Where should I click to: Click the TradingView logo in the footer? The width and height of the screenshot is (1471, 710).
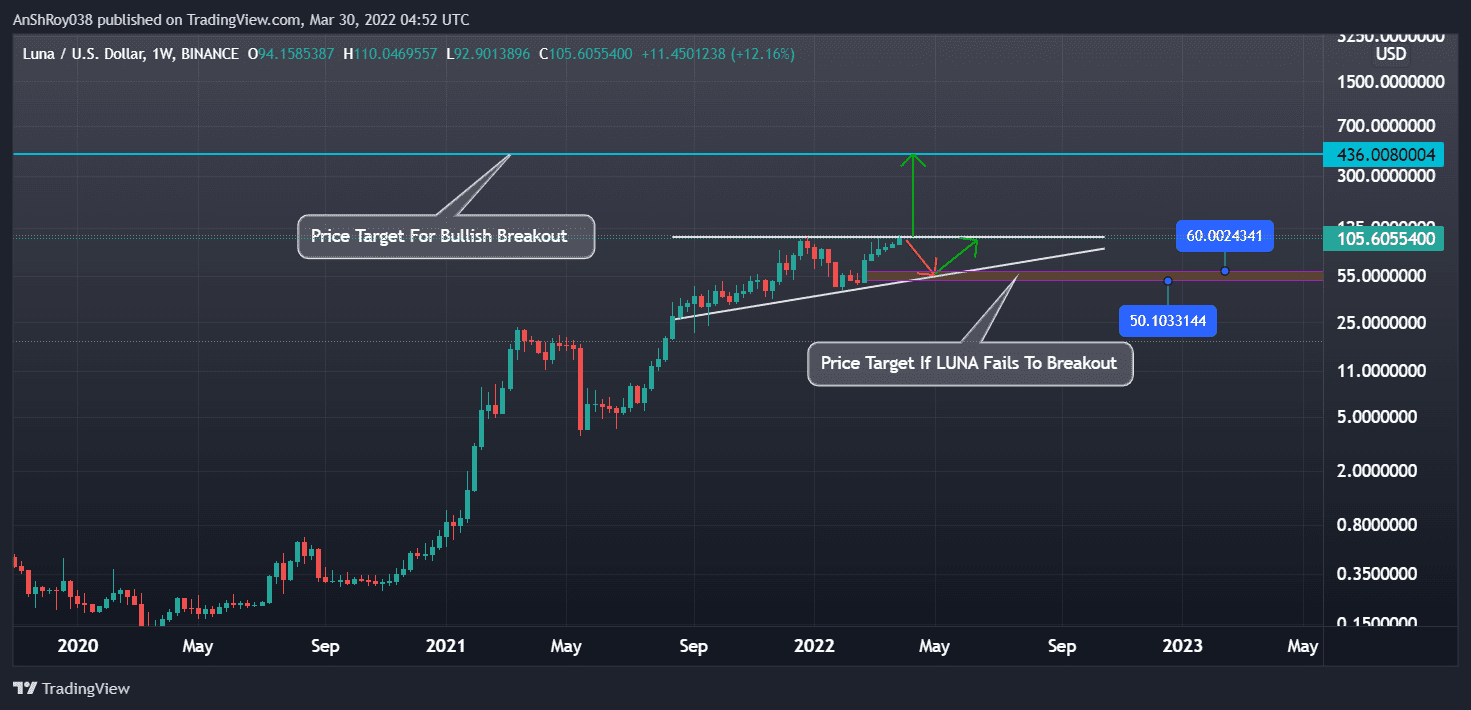[x=71, y=688]
